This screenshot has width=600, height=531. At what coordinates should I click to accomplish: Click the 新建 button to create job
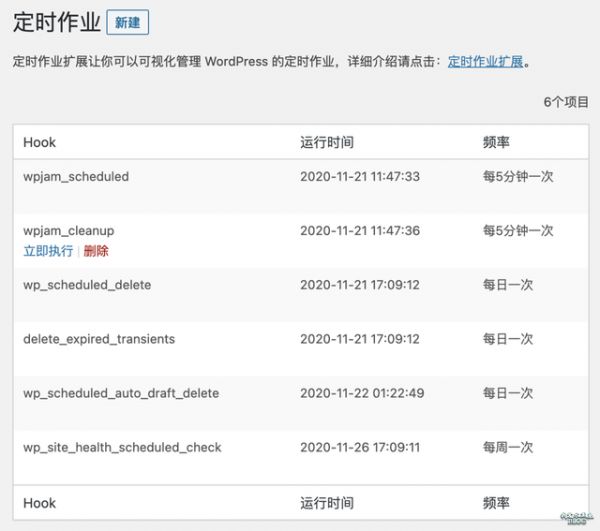click(x=127, y=22)
